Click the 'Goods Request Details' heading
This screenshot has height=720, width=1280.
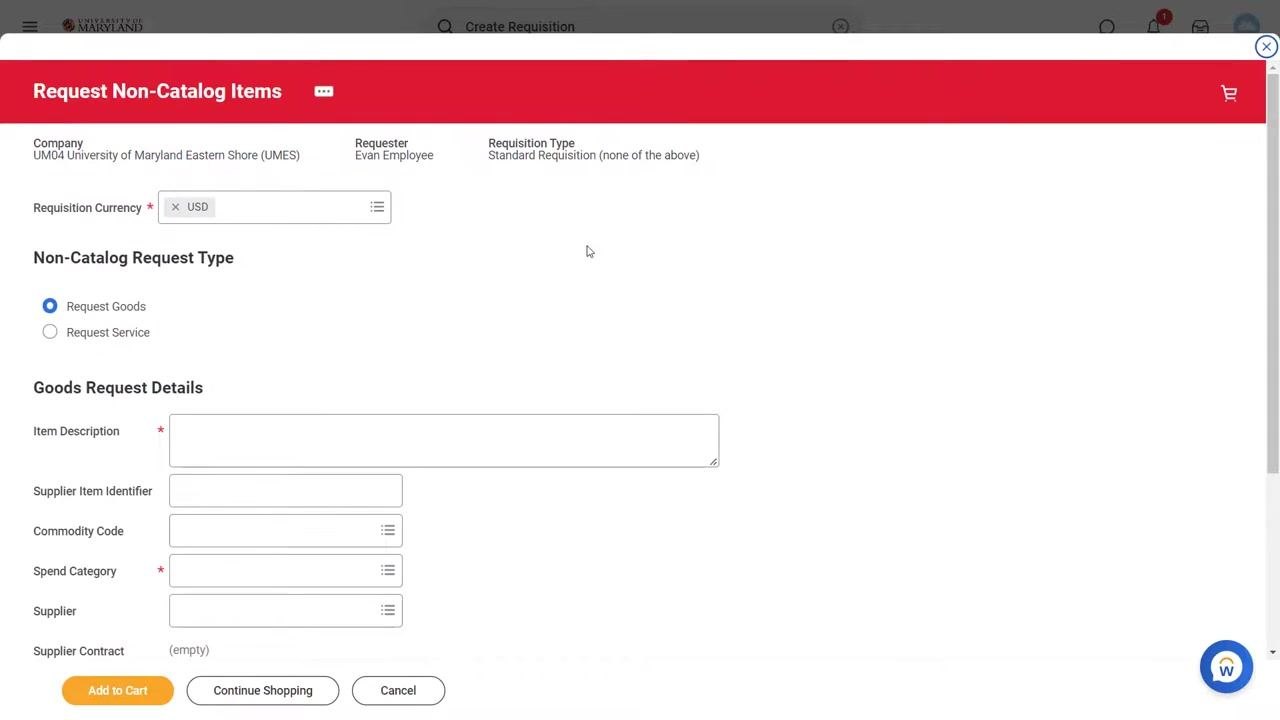coord(118,388)
